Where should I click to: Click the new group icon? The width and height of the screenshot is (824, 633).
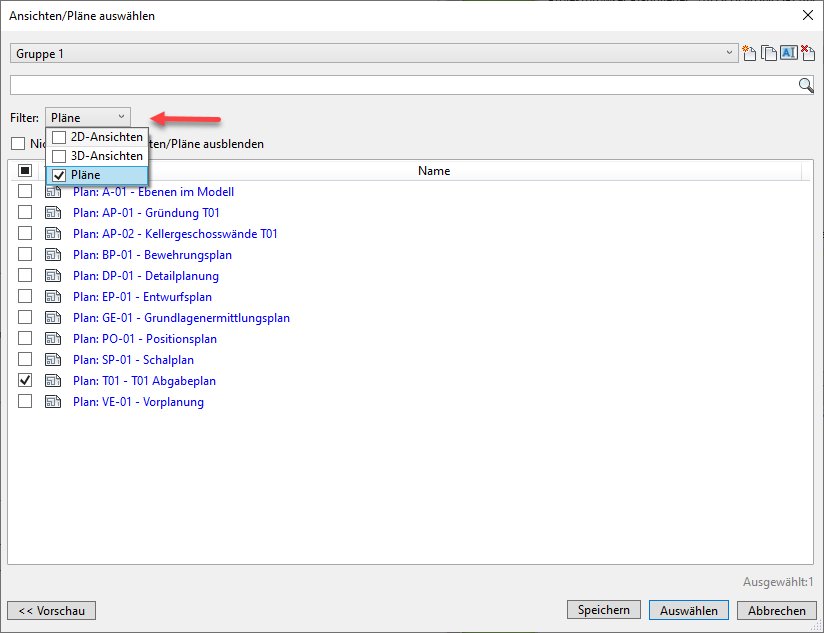(x=749, y=54)
